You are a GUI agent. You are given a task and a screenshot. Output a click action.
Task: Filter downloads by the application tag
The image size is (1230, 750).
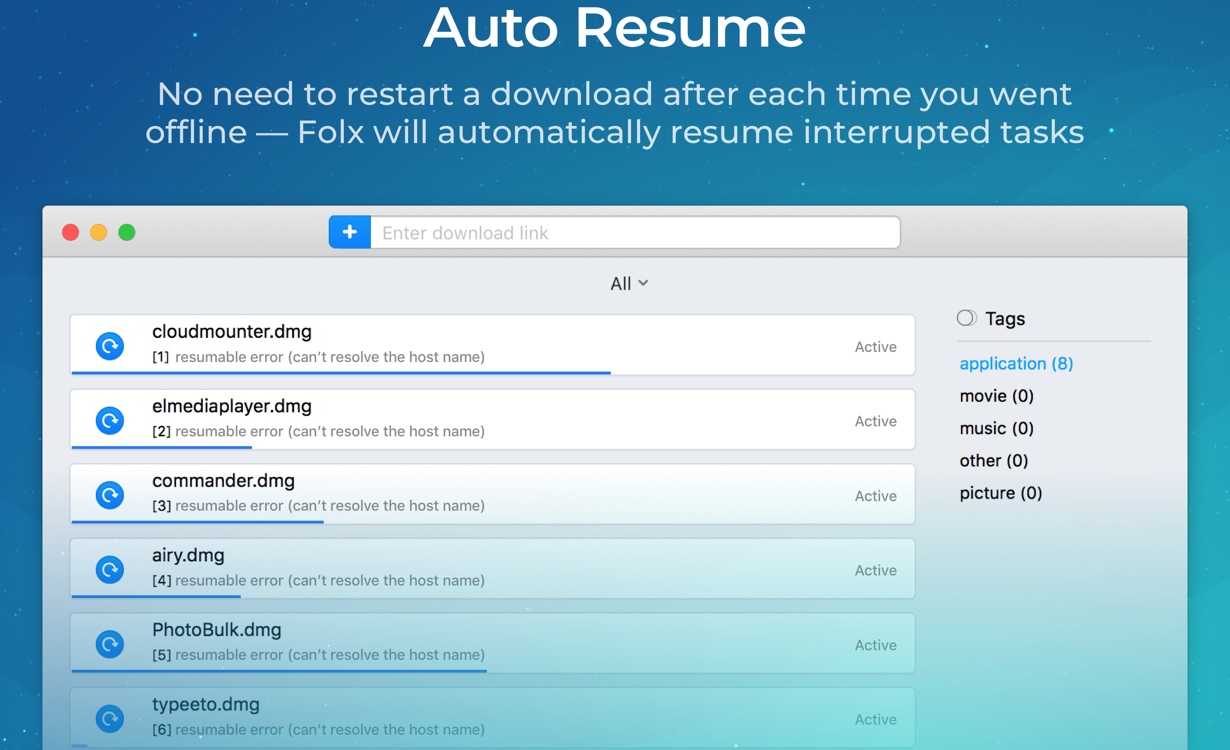click(x=1016, y=363)
